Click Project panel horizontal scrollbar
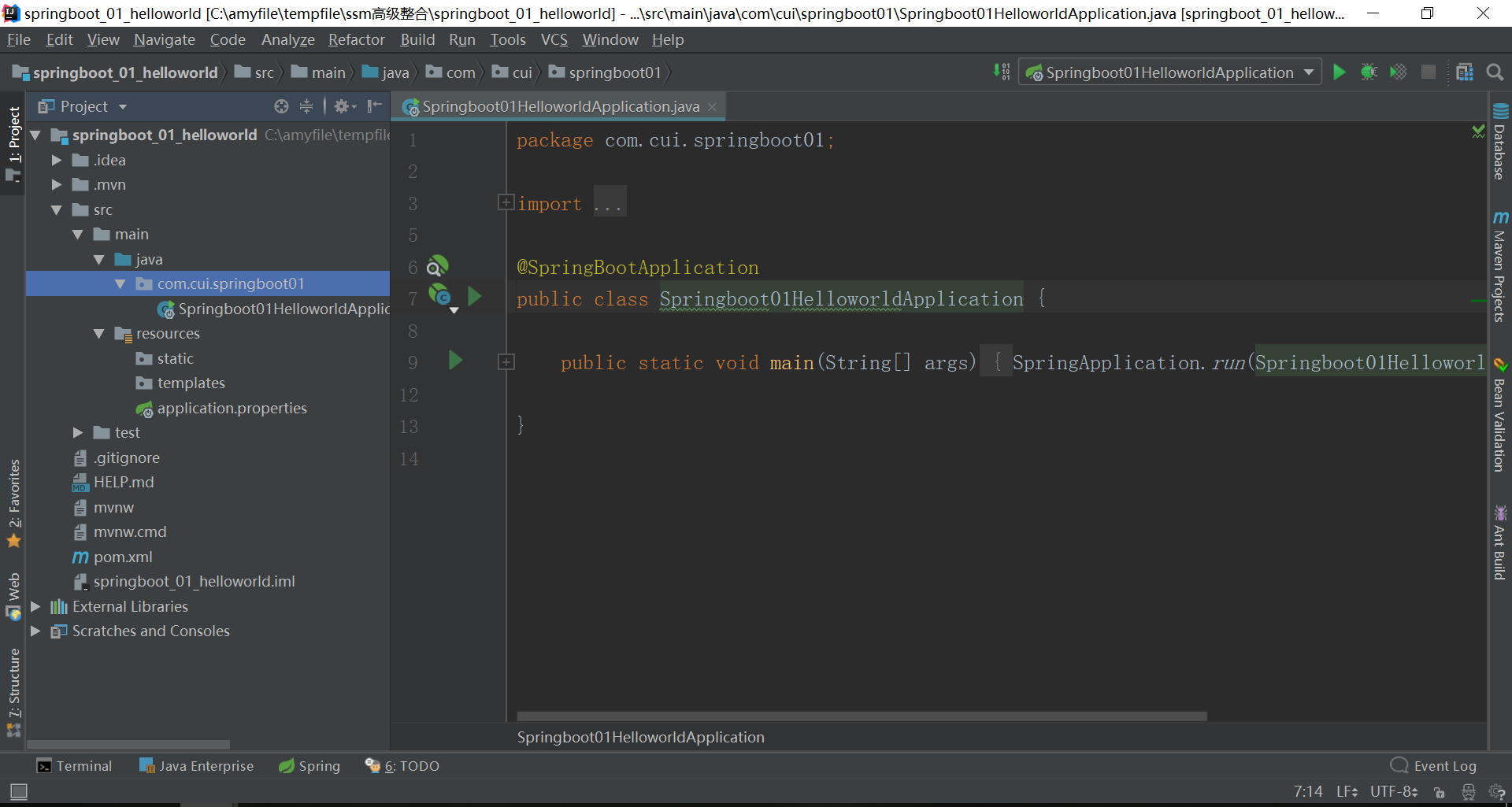1512x807 pixels. 128,744
